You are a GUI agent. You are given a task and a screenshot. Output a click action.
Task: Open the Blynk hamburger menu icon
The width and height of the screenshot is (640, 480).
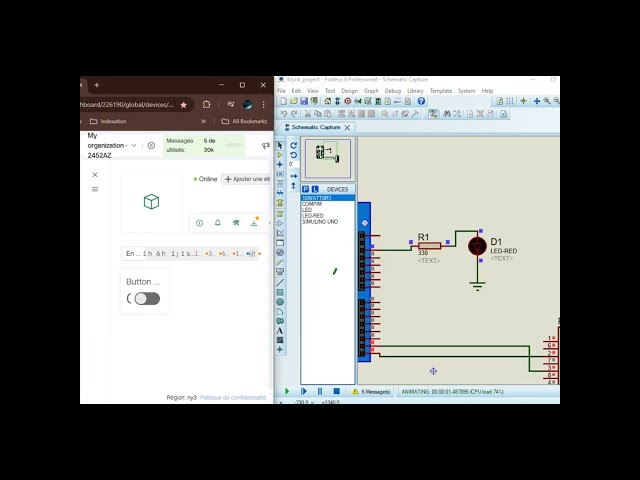(x=95, y=189)
